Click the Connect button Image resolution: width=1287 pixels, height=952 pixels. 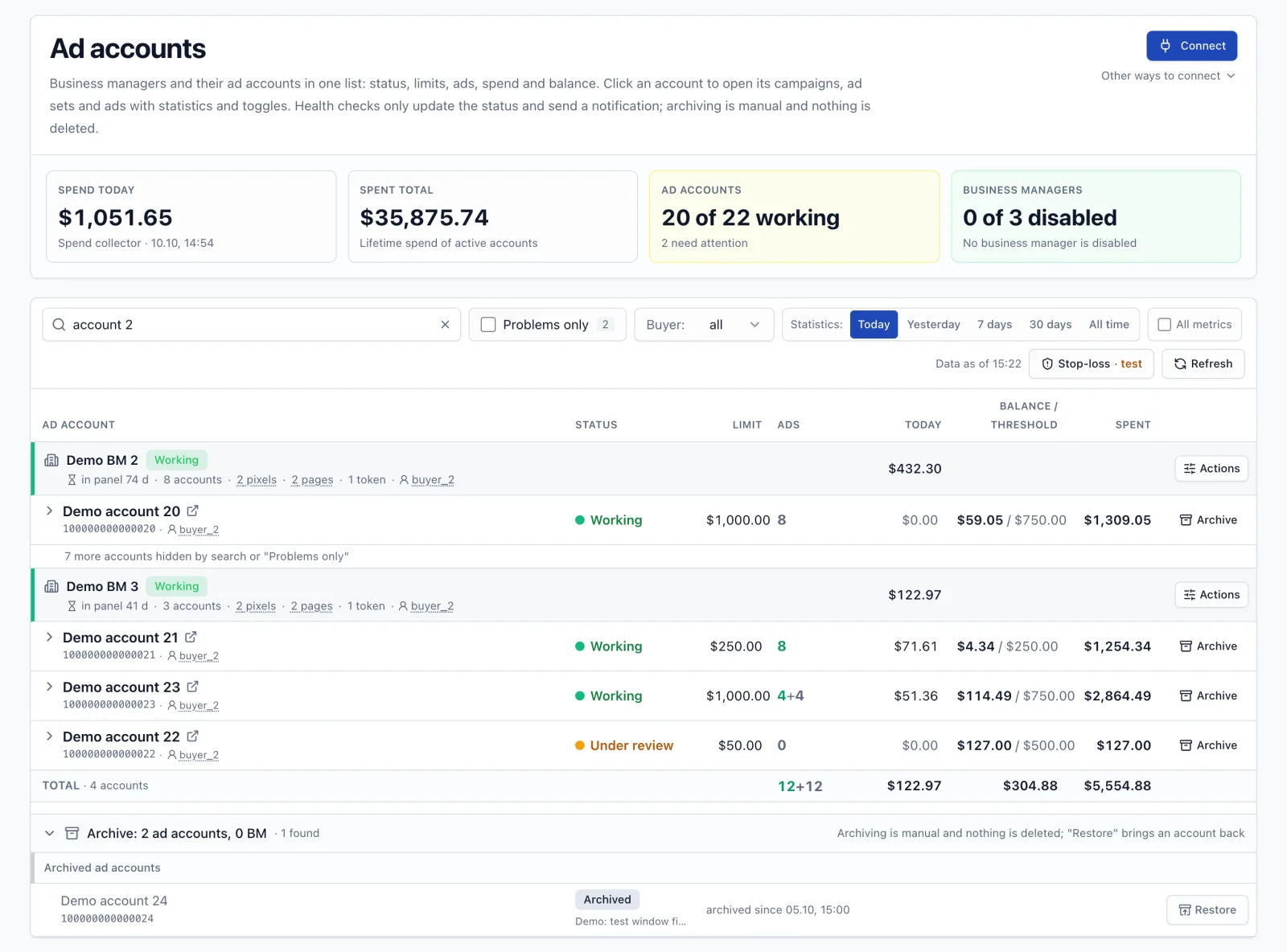point(1191,46)
